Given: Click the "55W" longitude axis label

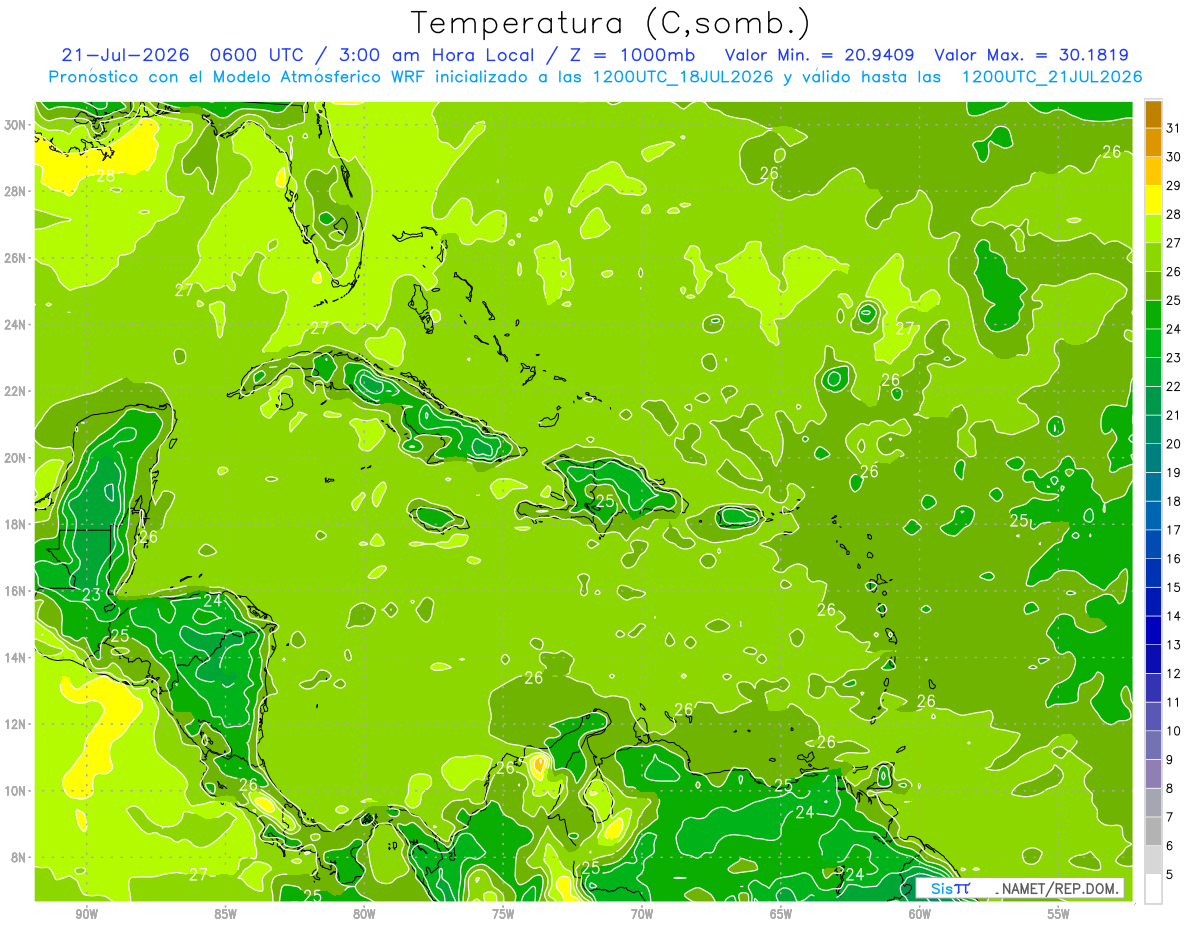Looking at the screenshot, I should (x=1058, y=913).
